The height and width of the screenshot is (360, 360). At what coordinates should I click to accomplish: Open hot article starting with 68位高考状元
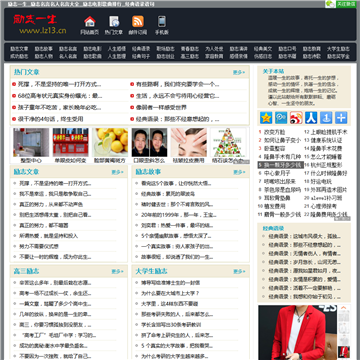60,96
